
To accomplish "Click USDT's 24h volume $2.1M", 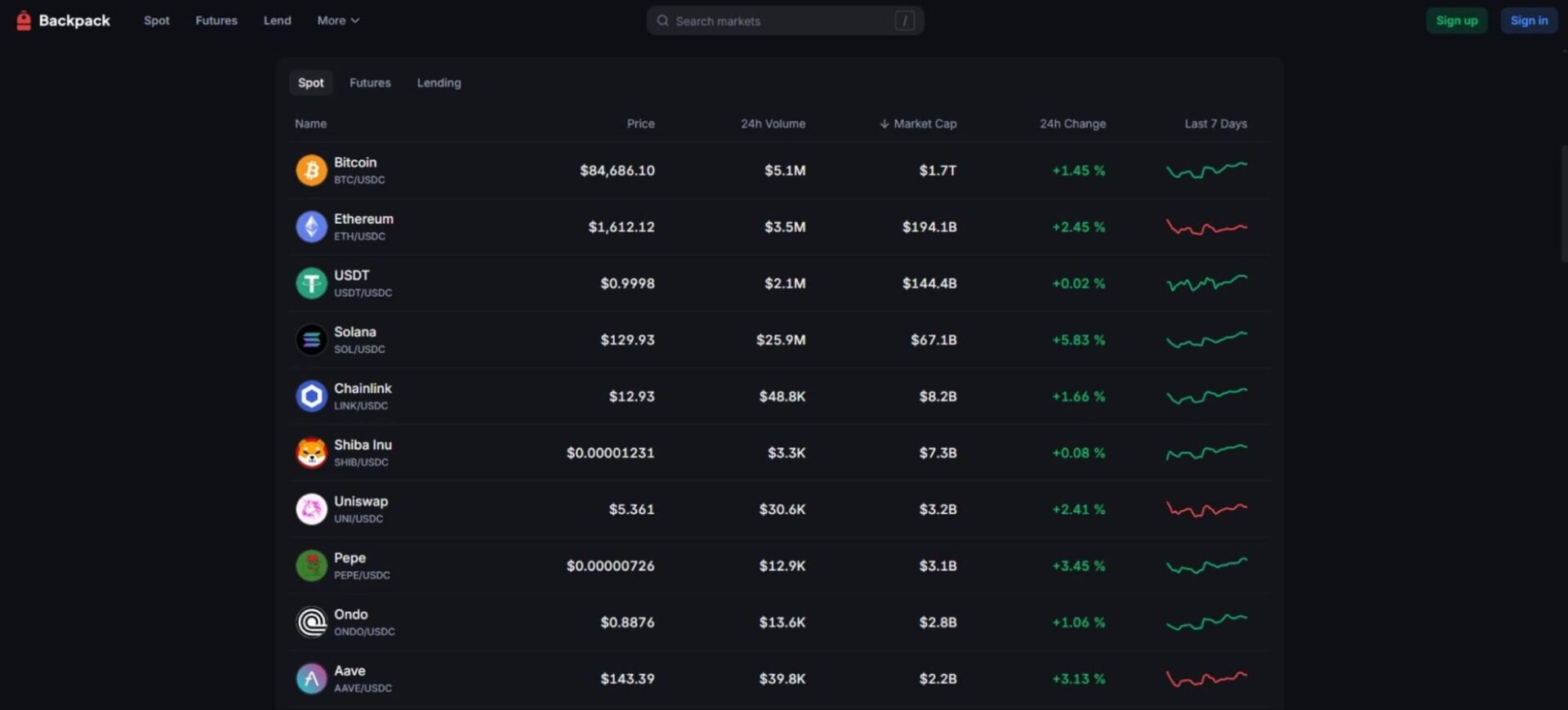I will click(x=785, y=284).
